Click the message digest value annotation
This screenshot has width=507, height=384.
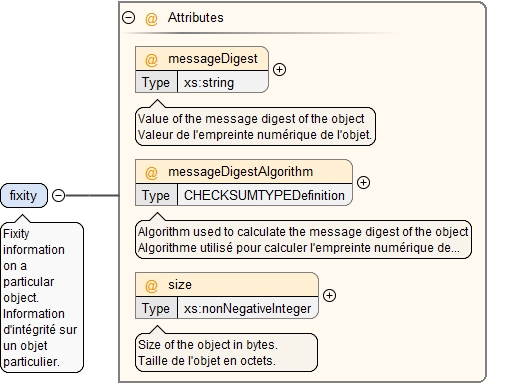click(255, 127)
